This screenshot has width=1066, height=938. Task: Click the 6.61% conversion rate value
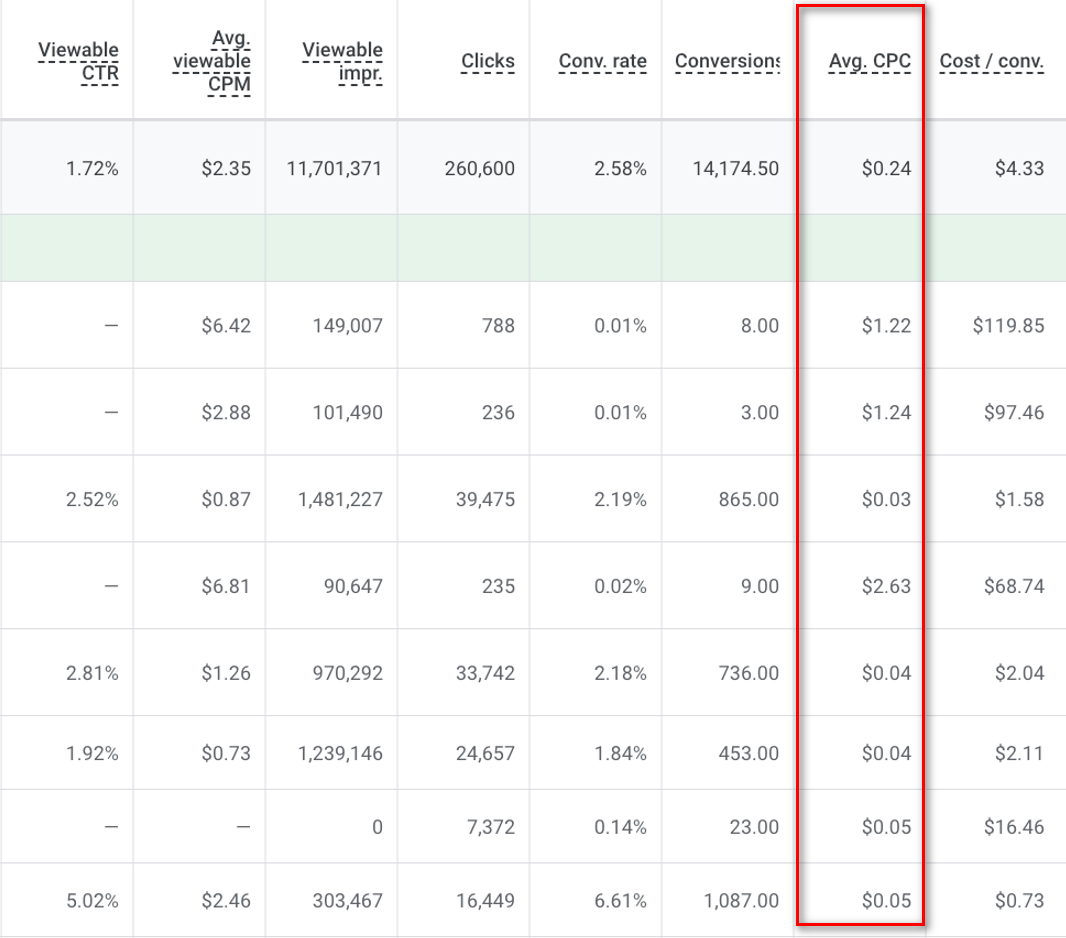(621, 899)
